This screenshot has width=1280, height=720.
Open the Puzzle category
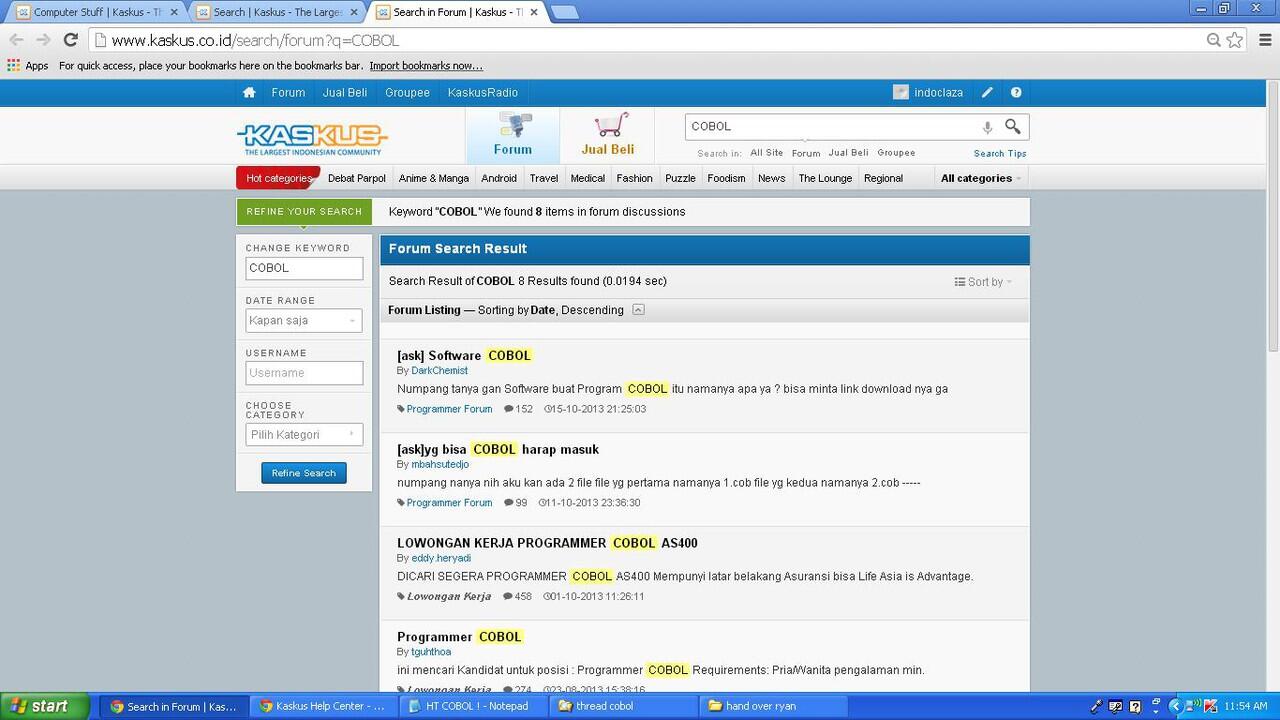pyautogui.click(x=680, y=178)
